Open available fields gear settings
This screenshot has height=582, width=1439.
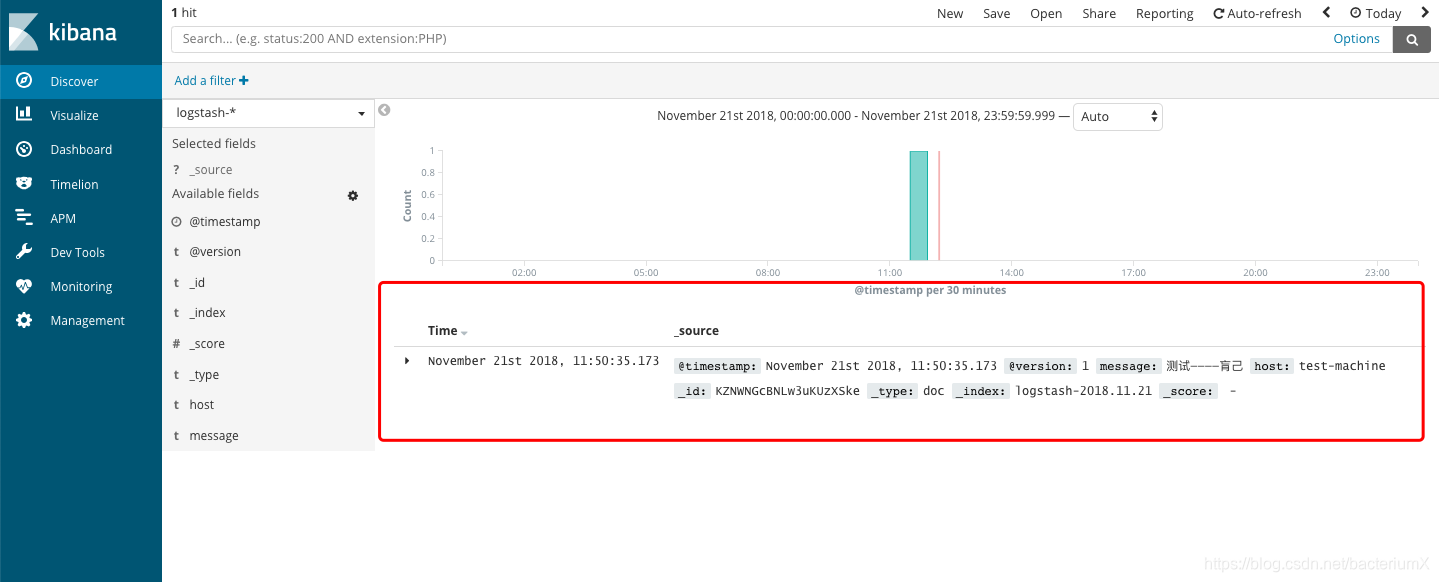[353, 196]
